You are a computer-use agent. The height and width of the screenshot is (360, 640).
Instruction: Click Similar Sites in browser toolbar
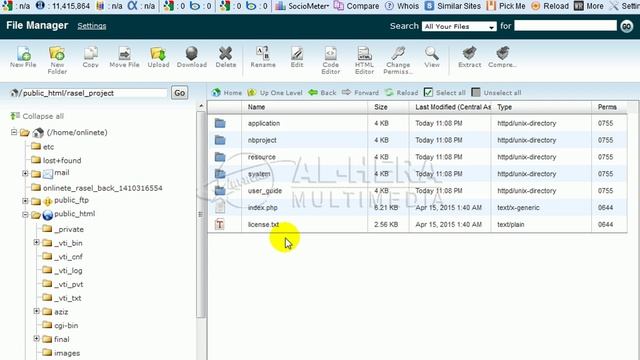[x=452, y=6]
